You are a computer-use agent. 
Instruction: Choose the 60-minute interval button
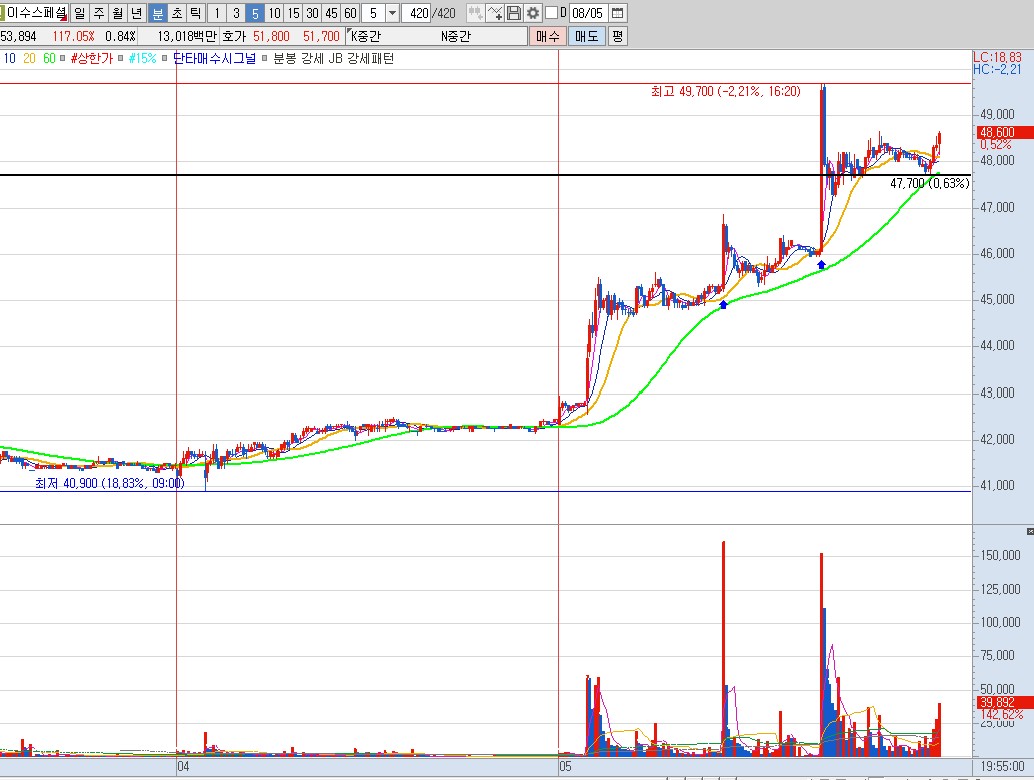tap(351, 13)
